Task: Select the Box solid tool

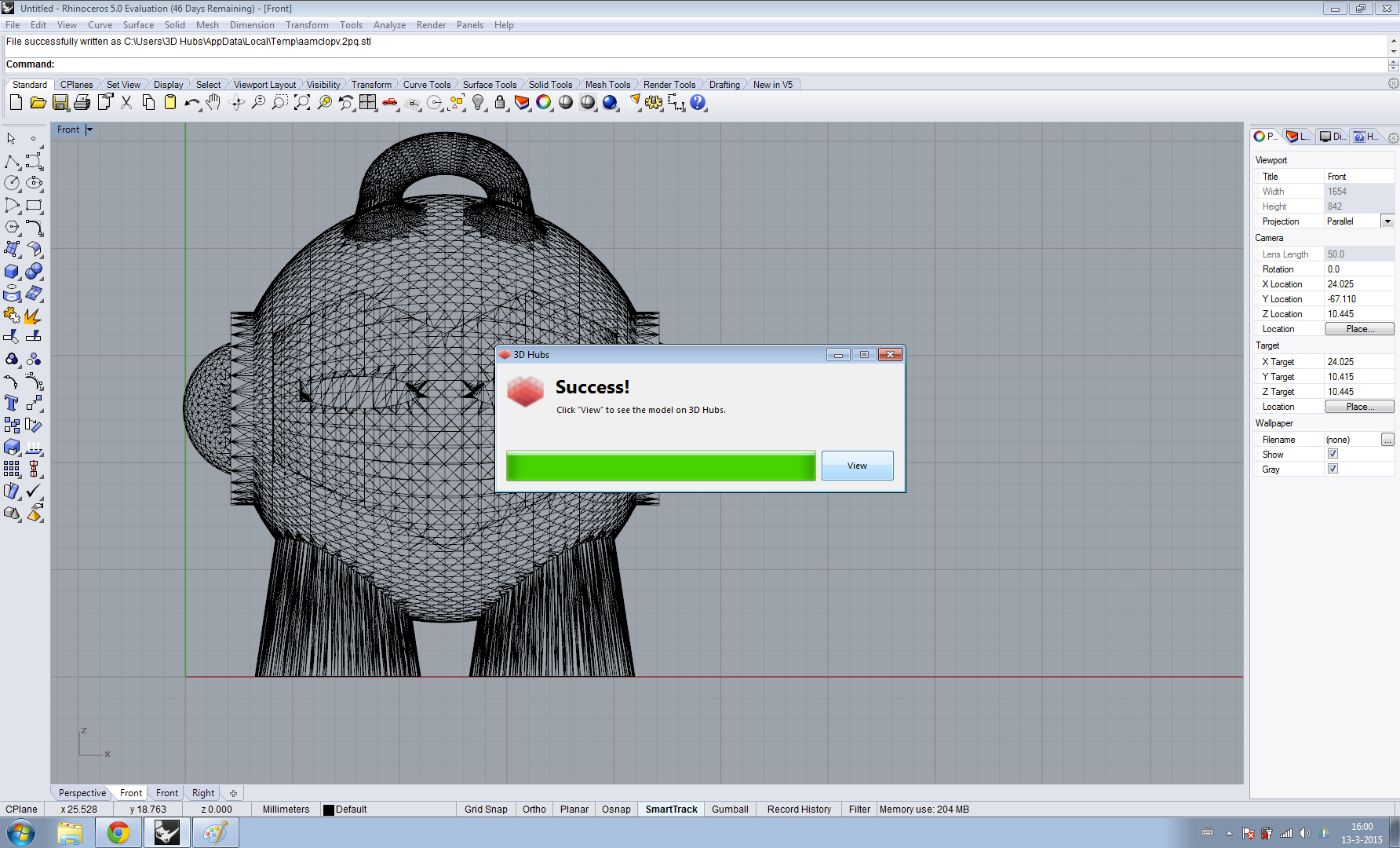Action: 12,272
